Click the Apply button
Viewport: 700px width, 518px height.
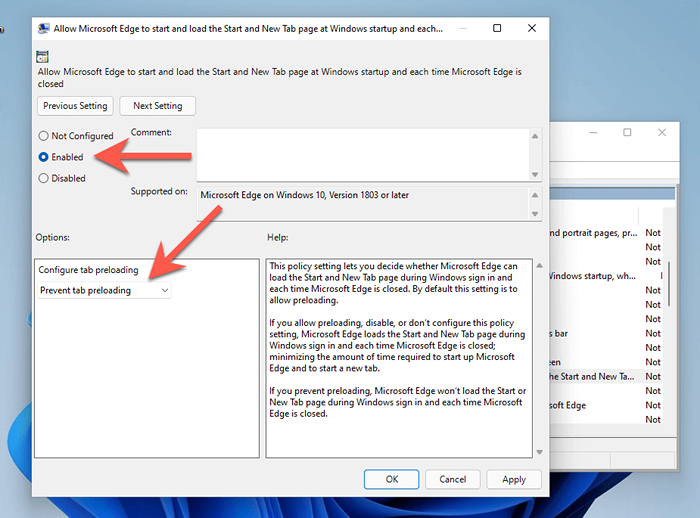coord(514,479)
